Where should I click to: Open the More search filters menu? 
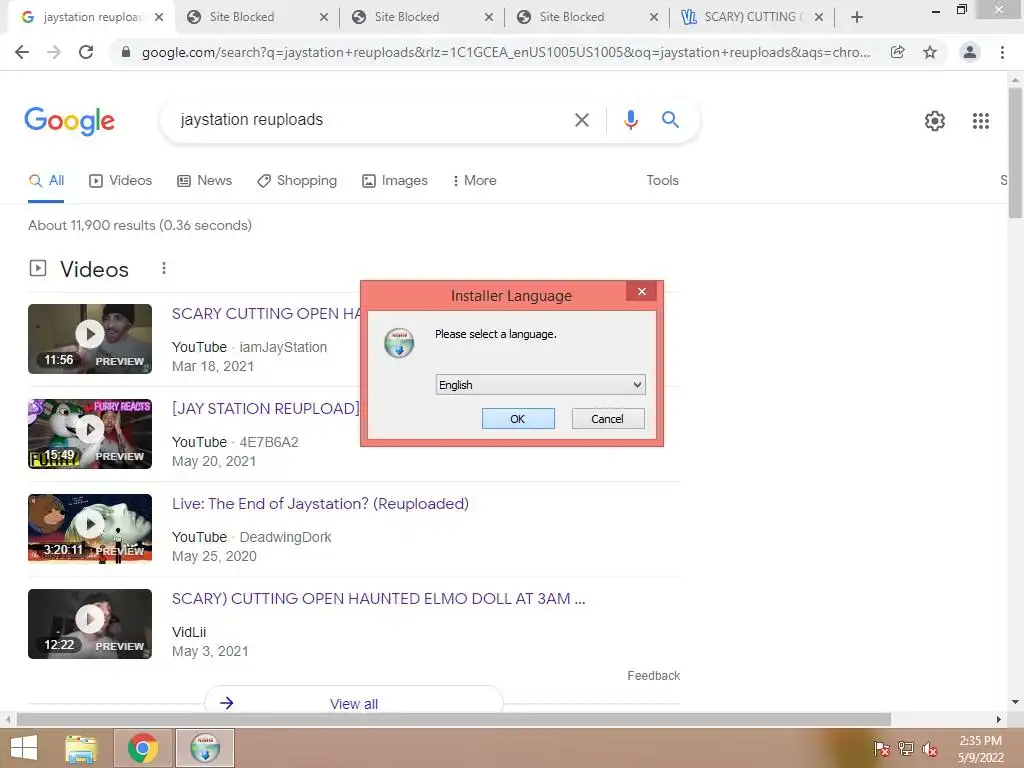(x=475, y=180)
